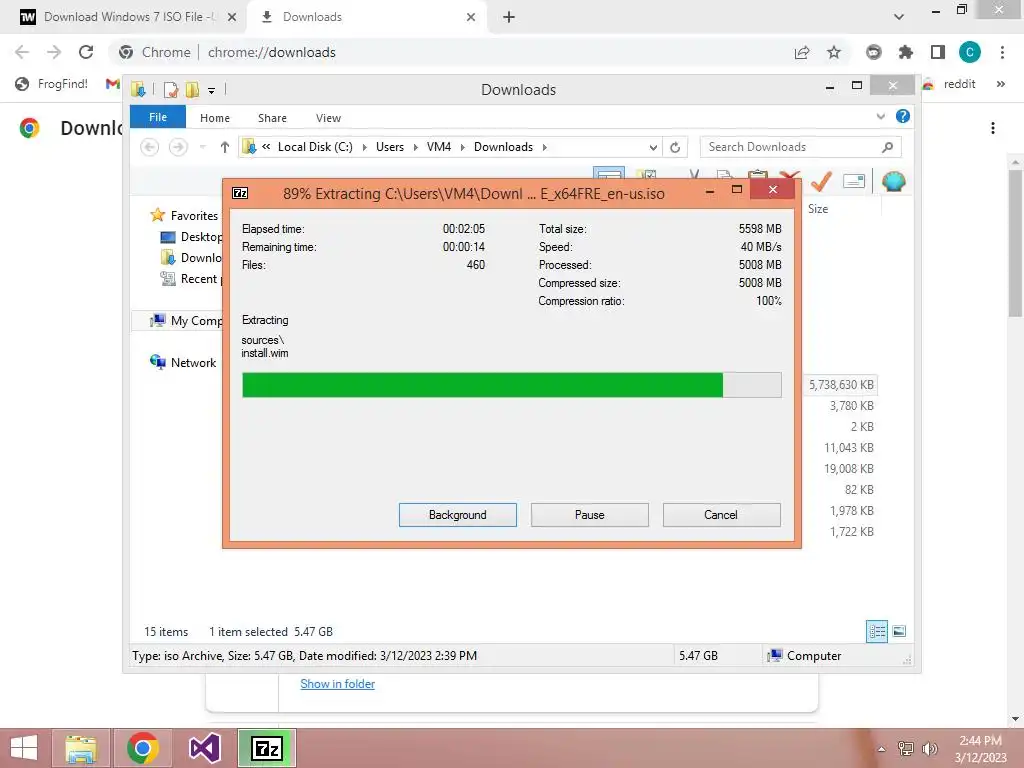Open FrogFind! bookmark

pos(52,84)
